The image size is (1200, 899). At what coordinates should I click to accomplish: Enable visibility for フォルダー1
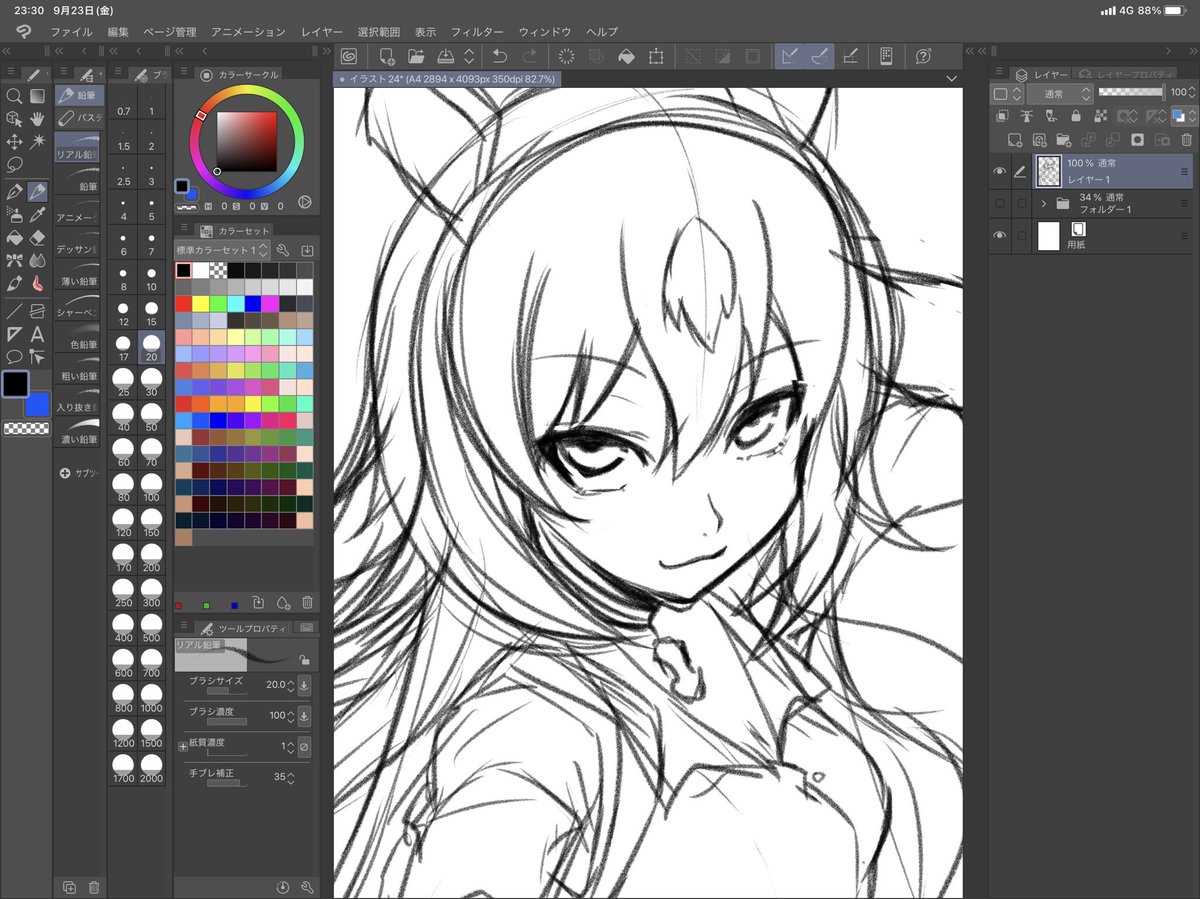coord(1000,203)
